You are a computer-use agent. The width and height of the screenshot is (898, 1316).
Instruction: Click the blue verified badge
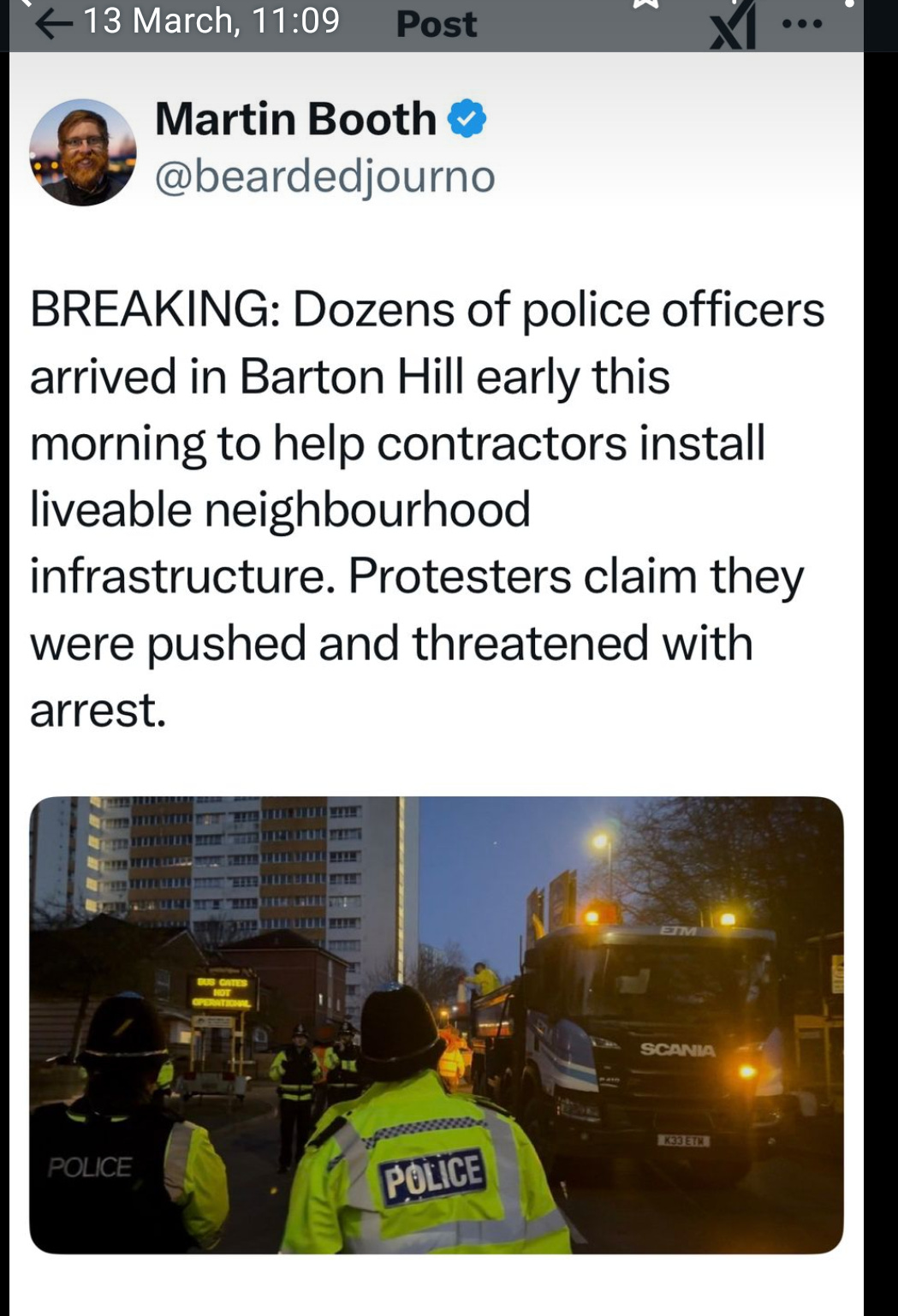(467, 118)
